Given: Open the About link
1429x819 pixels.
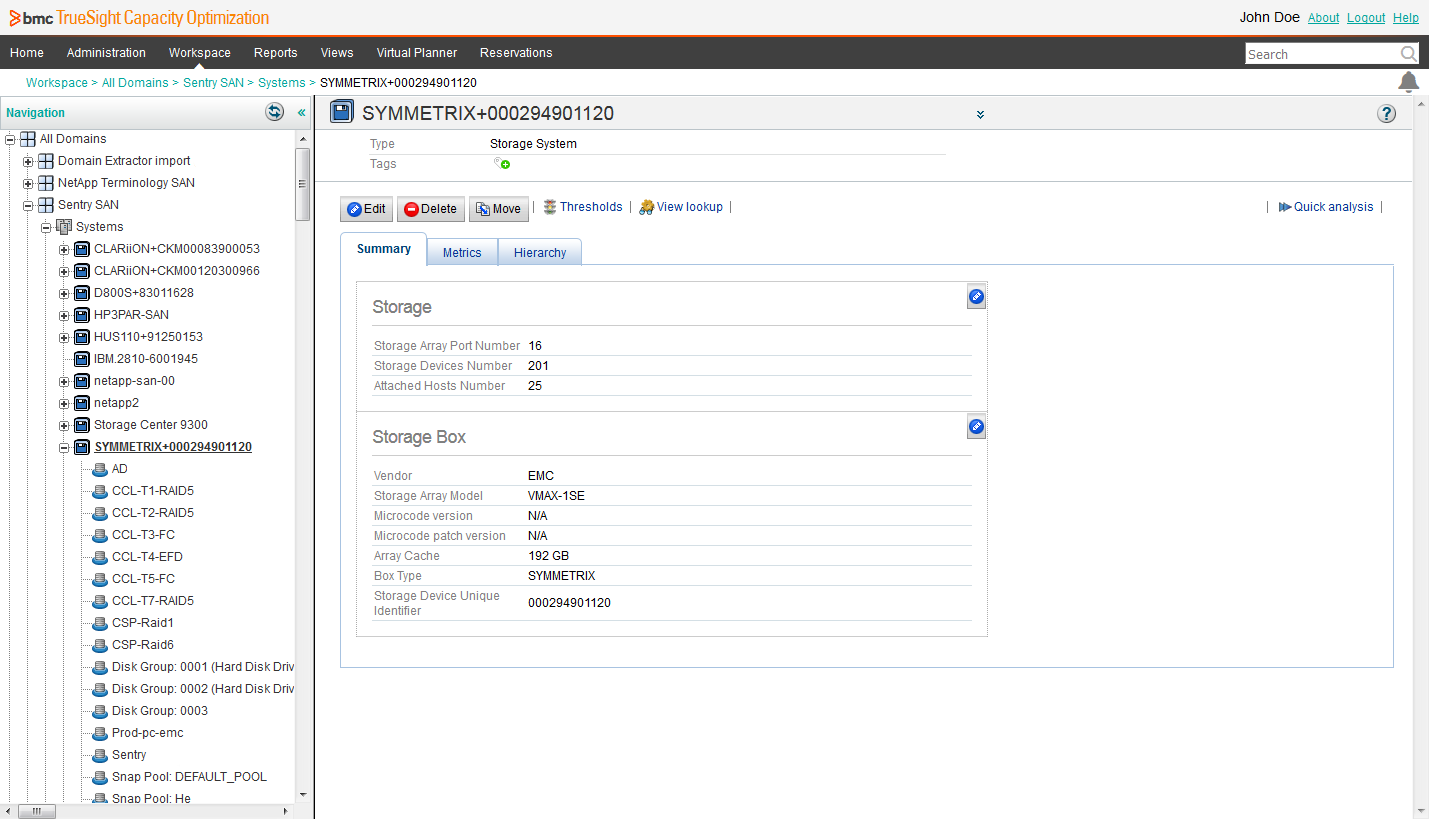Looking at the screenshot, I should coord(1323,18).
